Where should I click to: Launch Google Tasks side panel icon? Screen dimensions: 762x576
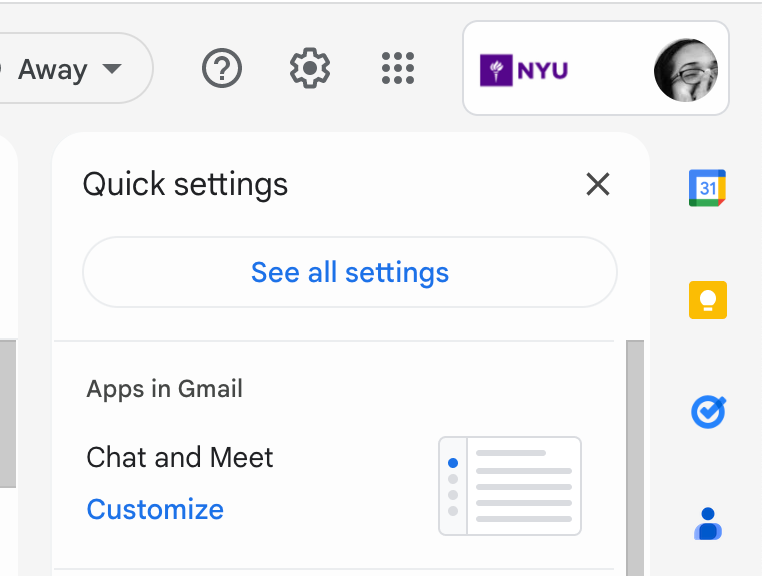point(707,412)
